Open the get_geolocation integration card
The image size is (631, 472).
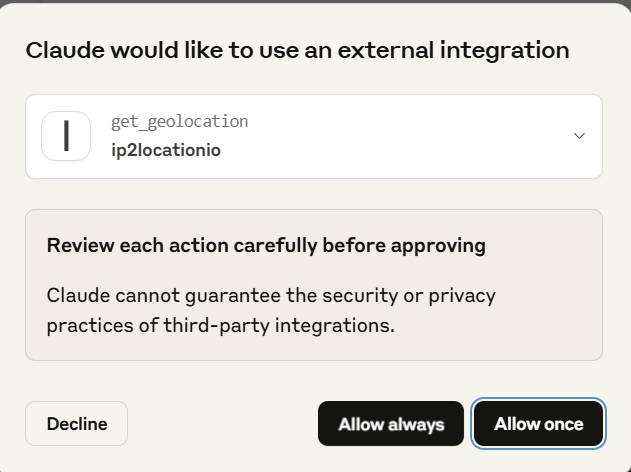click(x=314, y=136)
